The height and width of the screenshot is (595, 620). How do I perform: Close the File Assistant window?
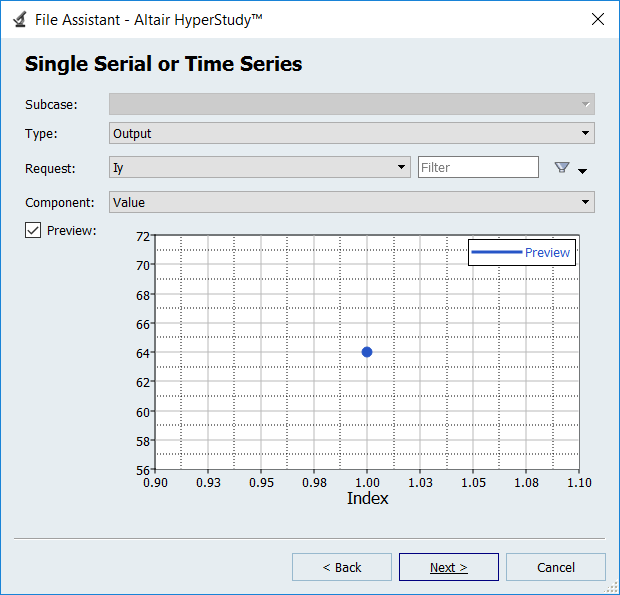tap(598, 19)
